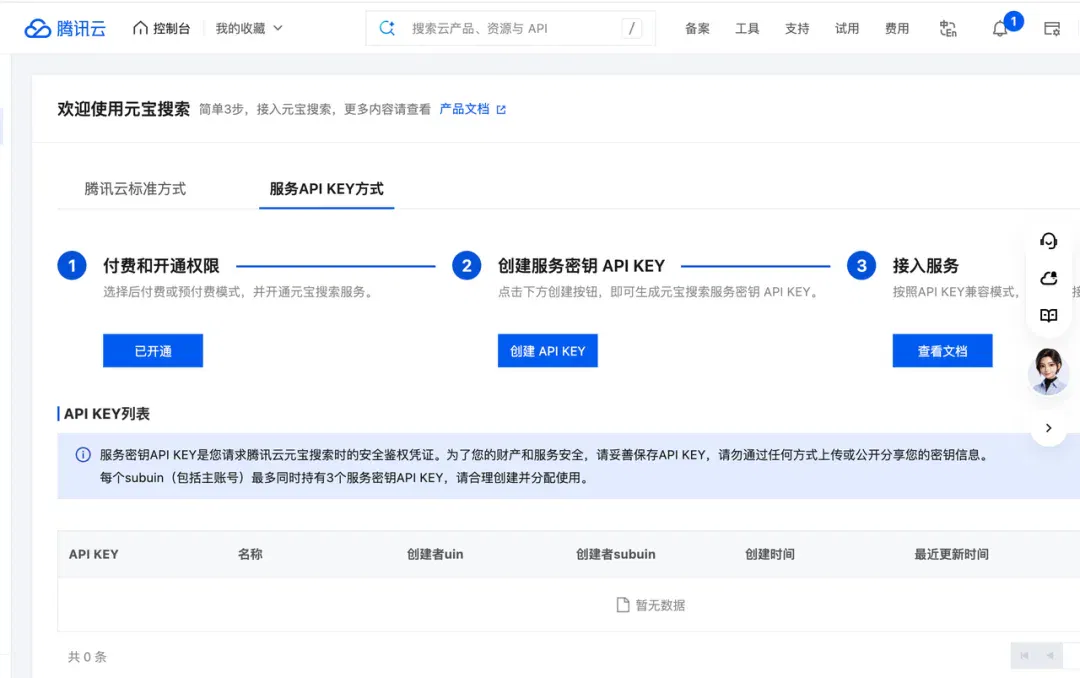Image resolution: width=1080 pixels, height=678 pixels.
Task: Click the info icon in the API KEY notice
Action: click(x=83, y=455)
